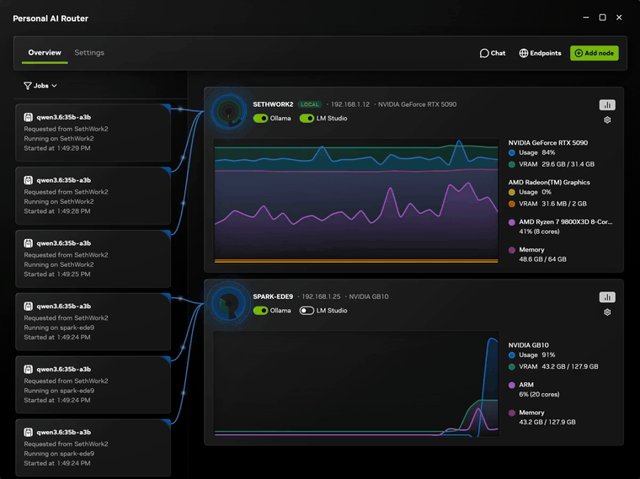Click SETHWORK2 Memory legend dot
The image size is (640, 479).
pyautogui.click(x=512, y=250)
